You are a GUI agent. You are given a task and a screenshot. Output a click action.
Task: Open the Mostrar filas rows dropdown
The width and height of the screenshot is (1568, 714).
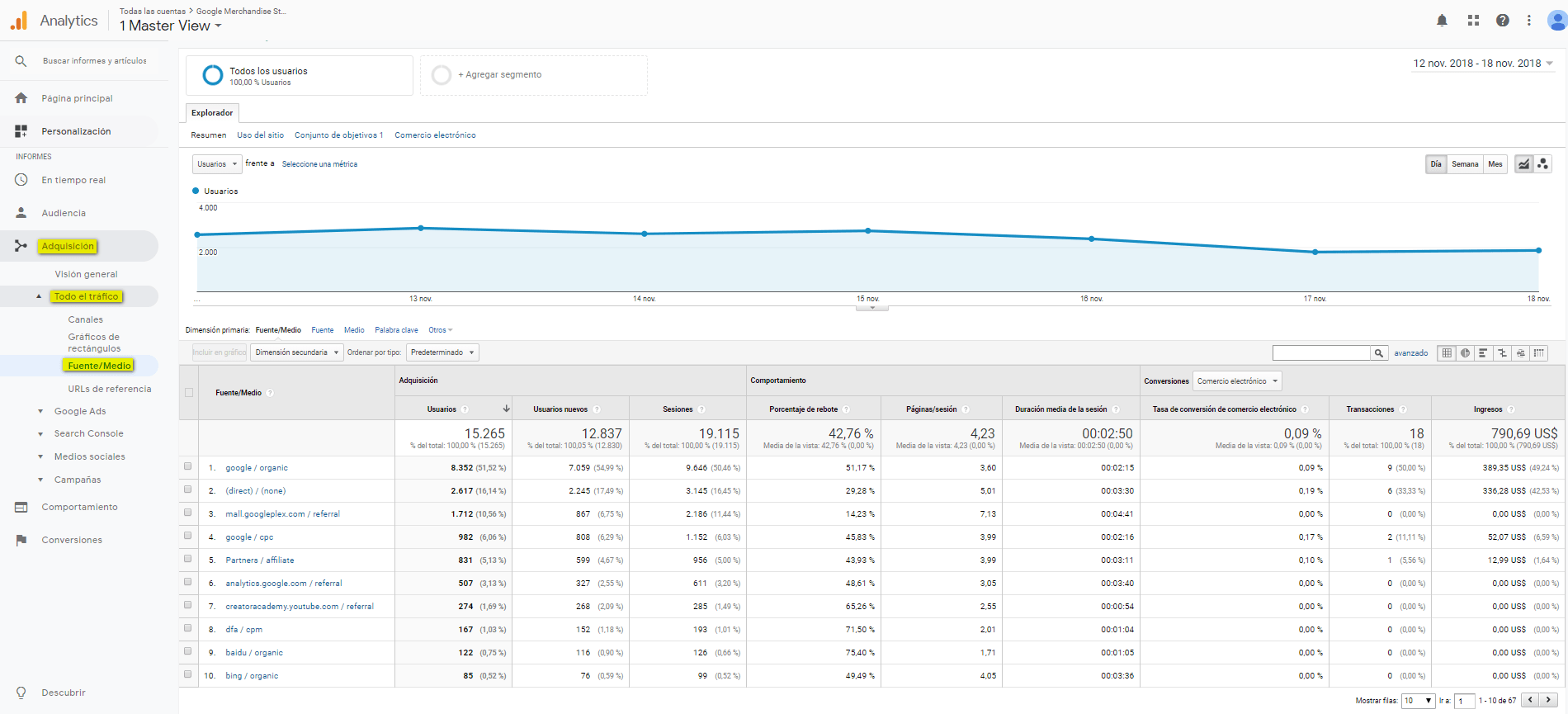1419,701
